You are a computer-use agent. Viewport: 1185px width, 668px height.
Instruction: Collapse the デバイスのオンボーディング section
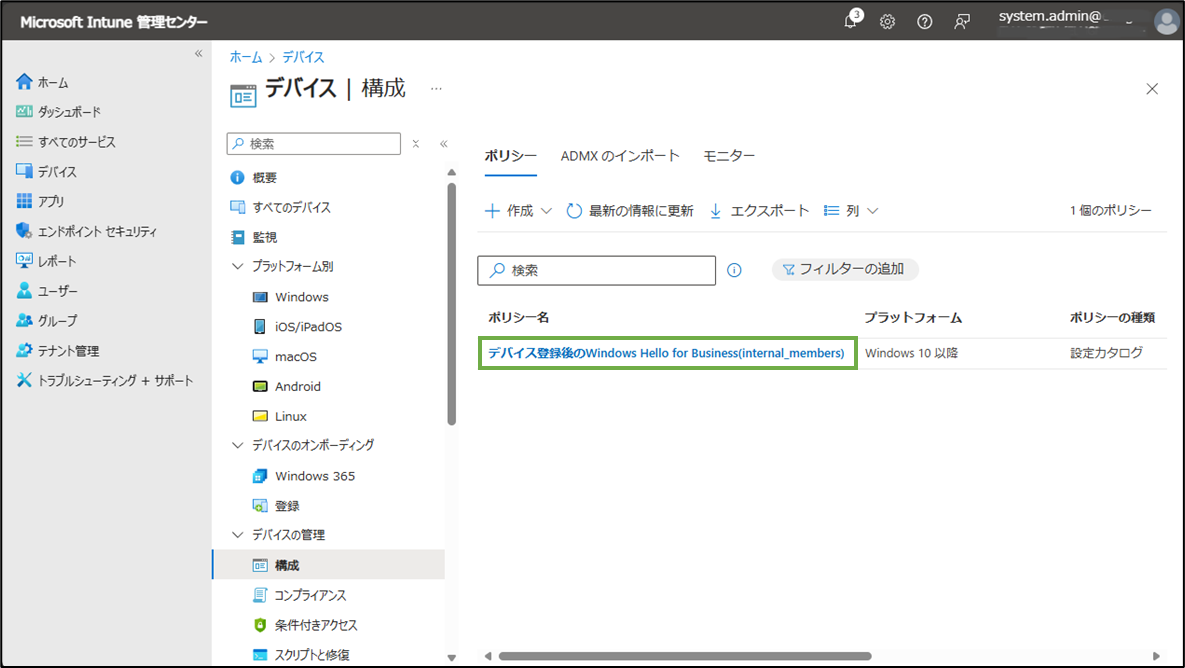pos(237,445)
